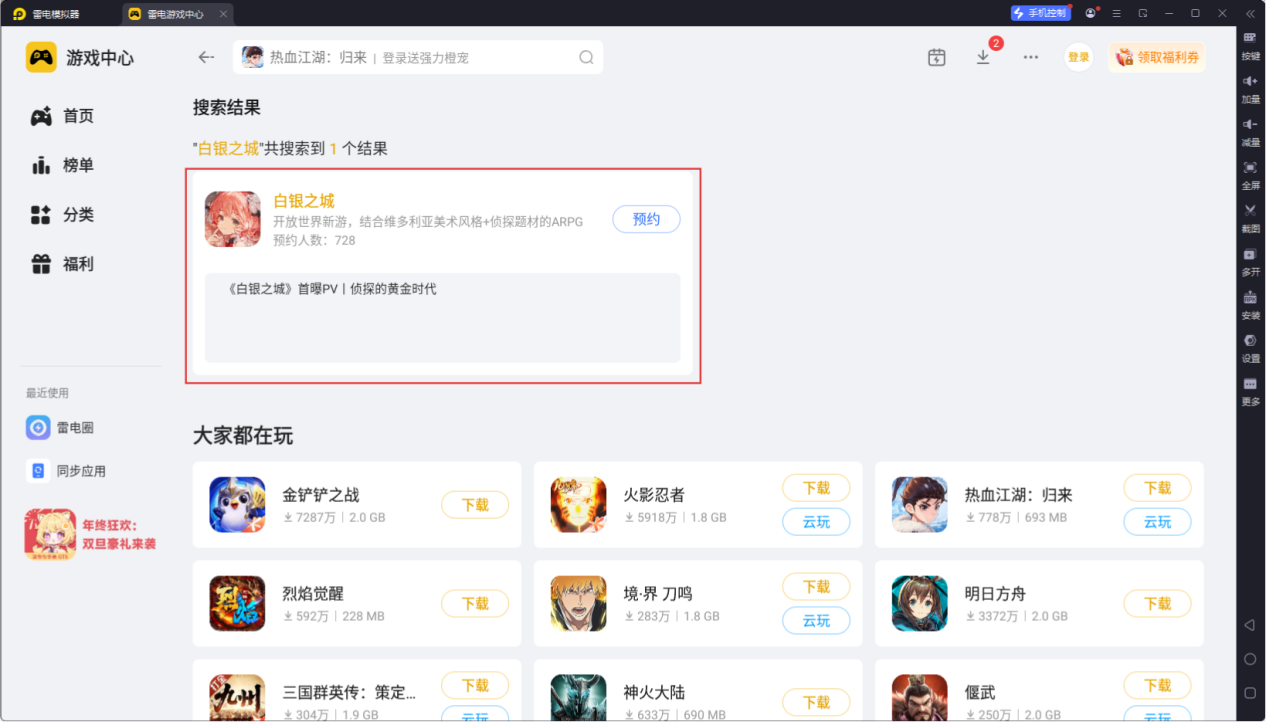Click the 年终狂欢 promo banner
This screenshot has width=1266, height=722.
[x=92, y=534]
